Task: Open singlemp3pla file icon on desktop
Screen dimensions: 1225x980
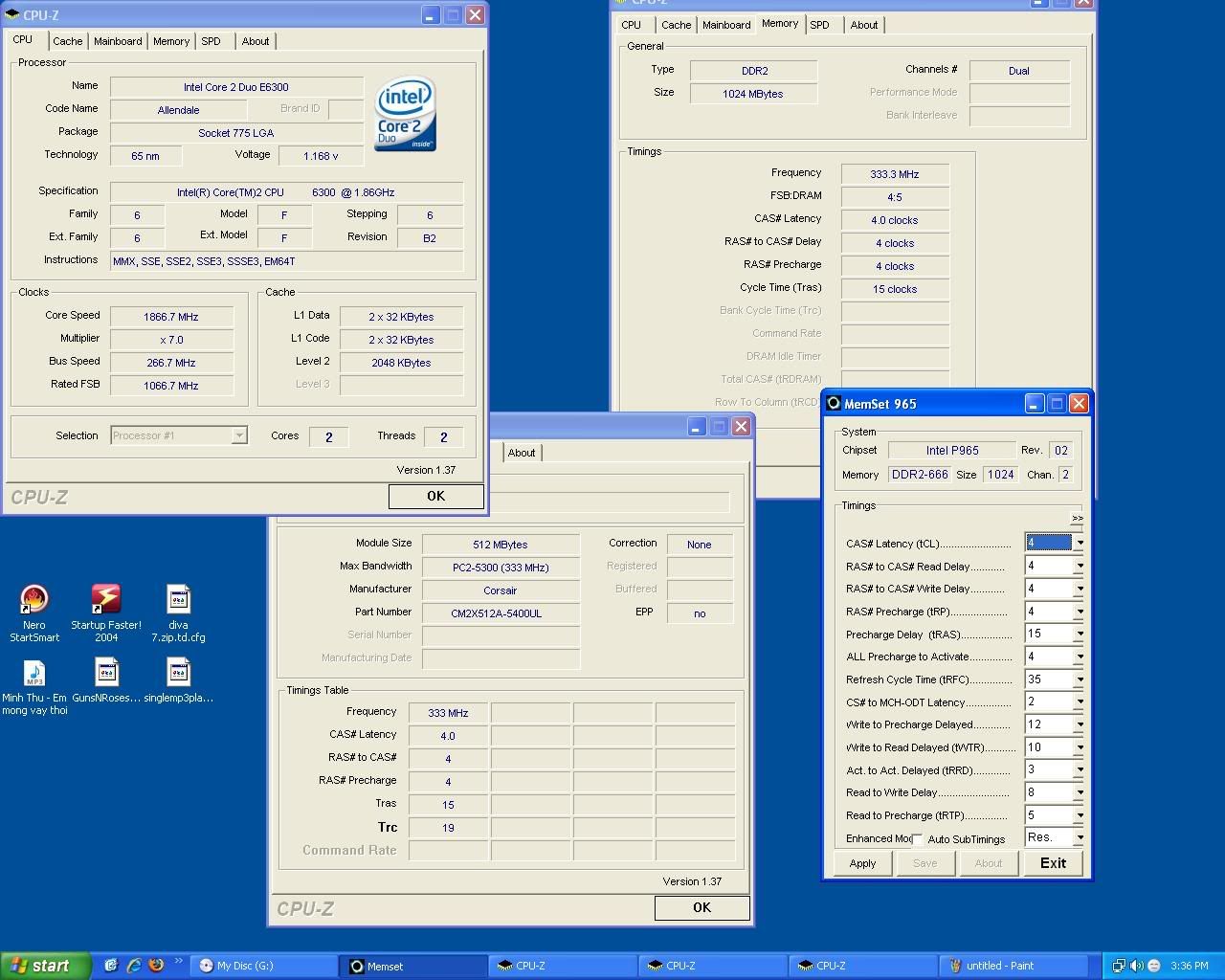Action: 179,680
